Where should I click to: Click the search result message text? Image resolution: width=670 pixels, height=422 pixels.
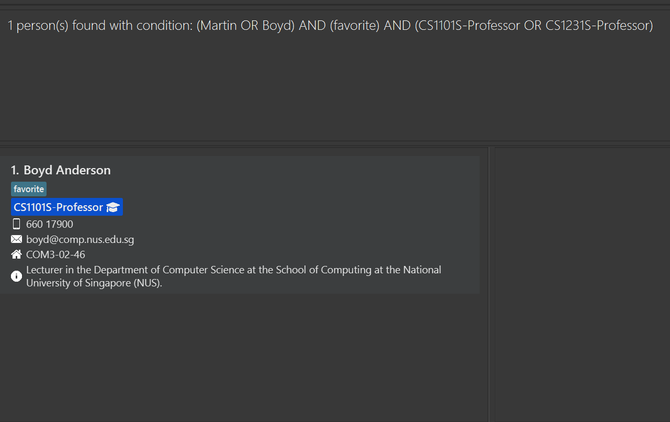[x=330, y=26]
